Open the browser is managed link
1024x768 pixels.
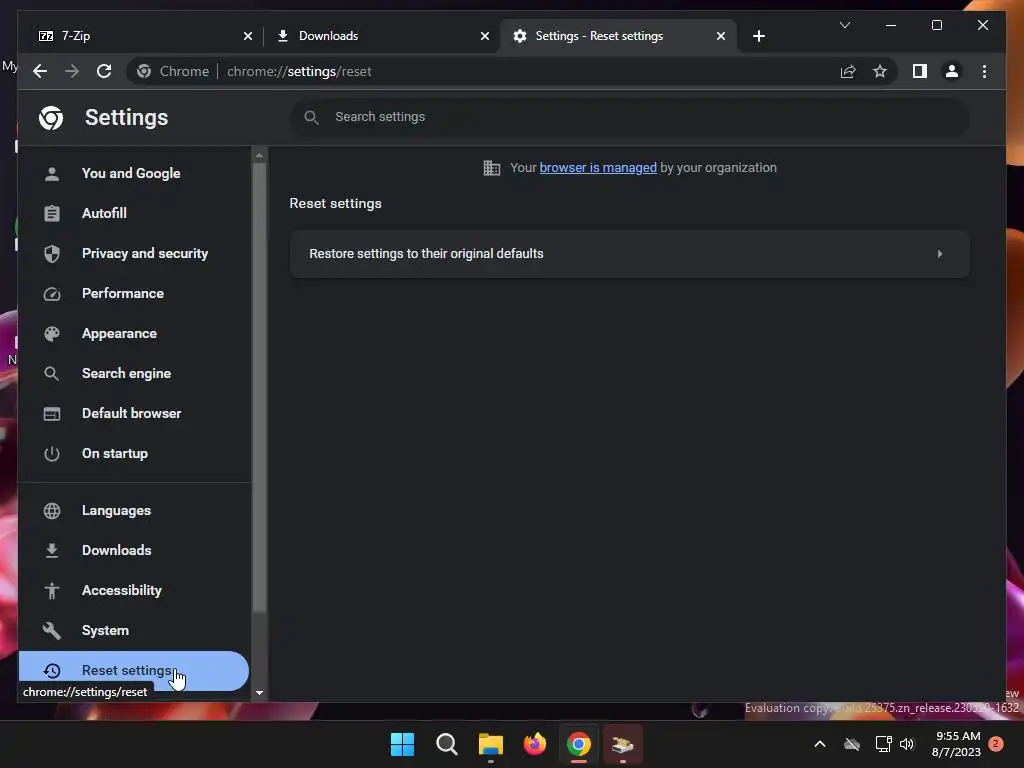pos(598,168)
